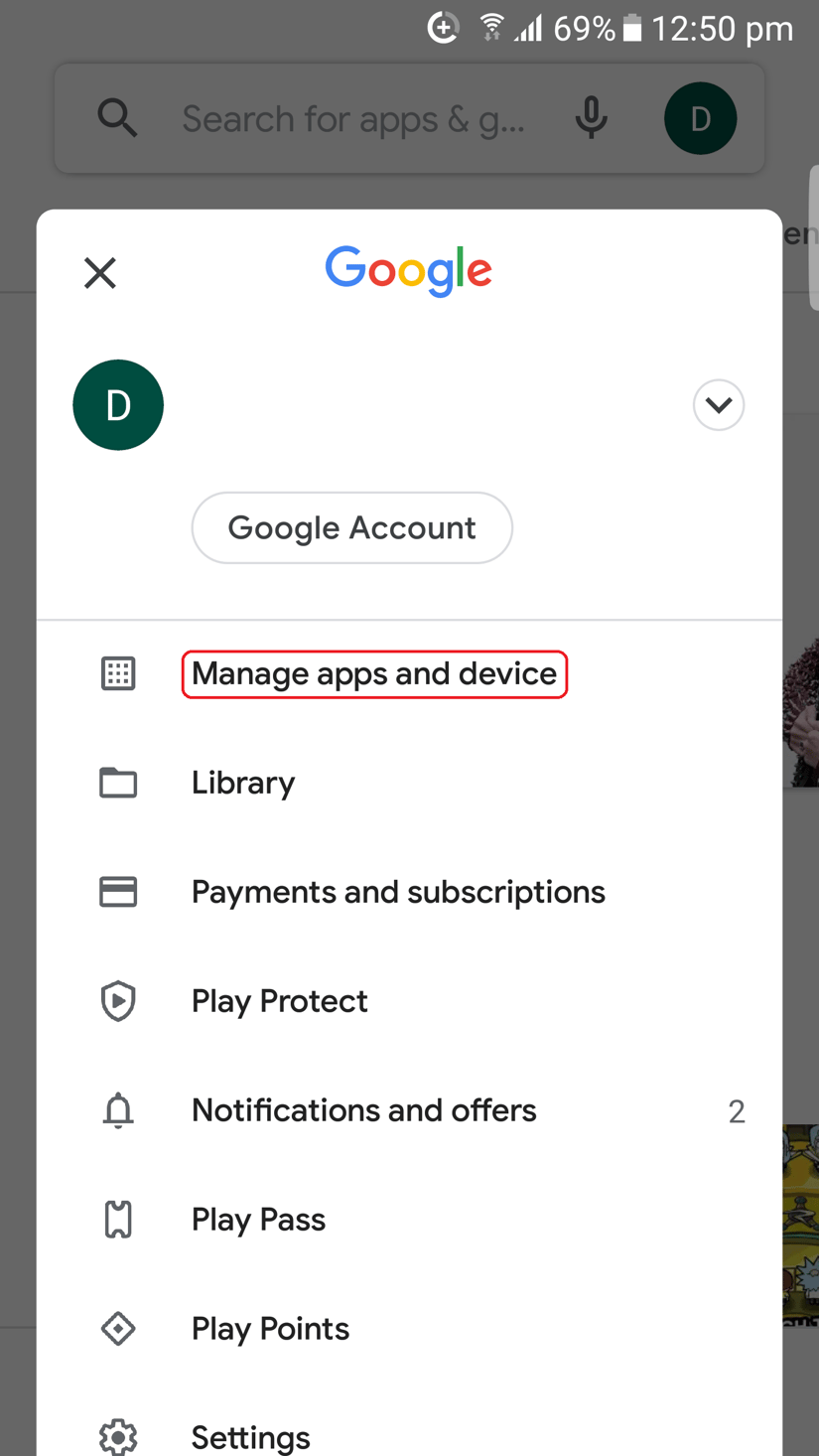Open the Manage apps and device menu entry

[x=373, y=673]
